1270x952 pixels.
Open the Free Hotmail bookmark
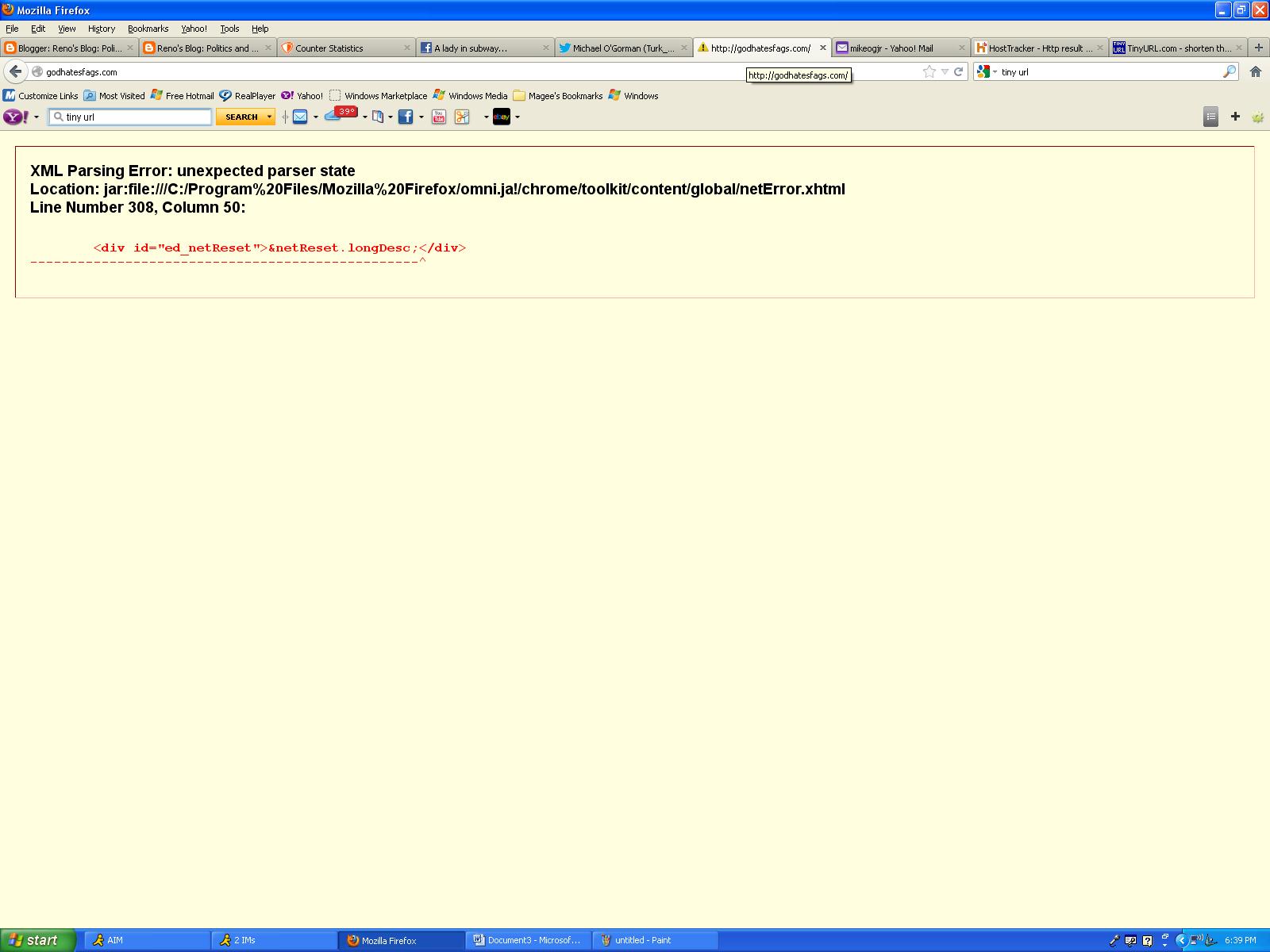coord(182,95)
